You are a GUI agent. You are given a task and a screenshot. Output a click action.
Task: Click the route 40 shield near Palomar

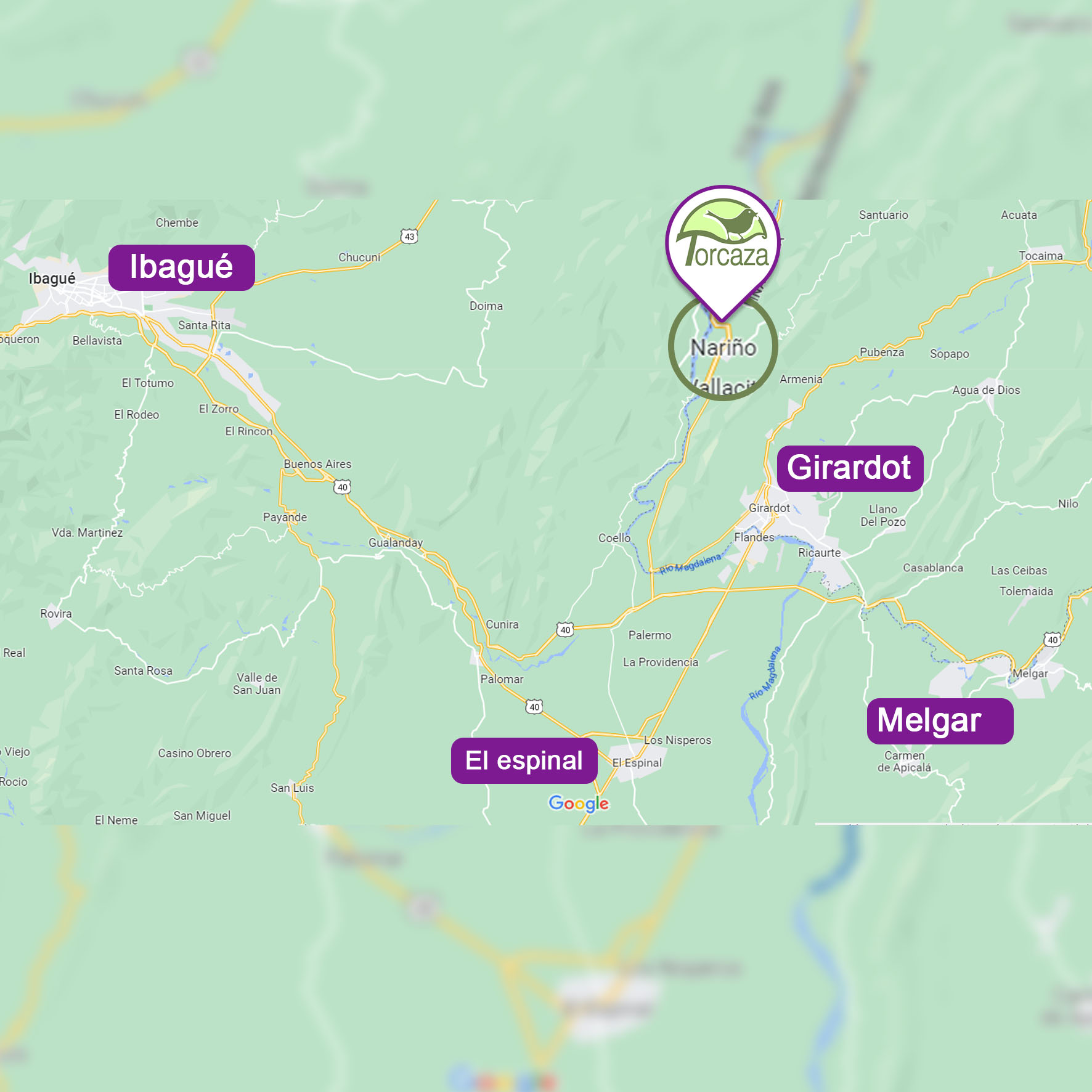click(x=534, y=707)
